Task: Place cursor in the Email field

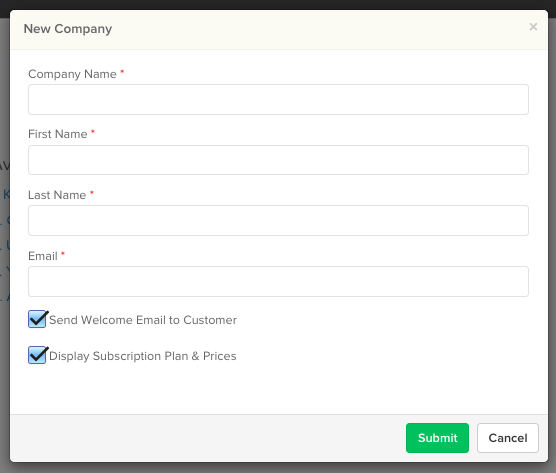Action: pyautogui.click(x=278, y=282)
